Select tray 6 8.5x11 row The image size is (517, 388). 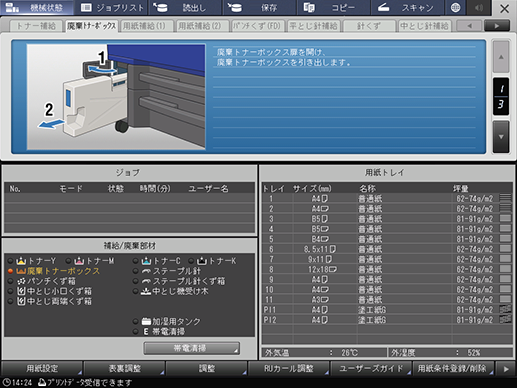point(387,249)
